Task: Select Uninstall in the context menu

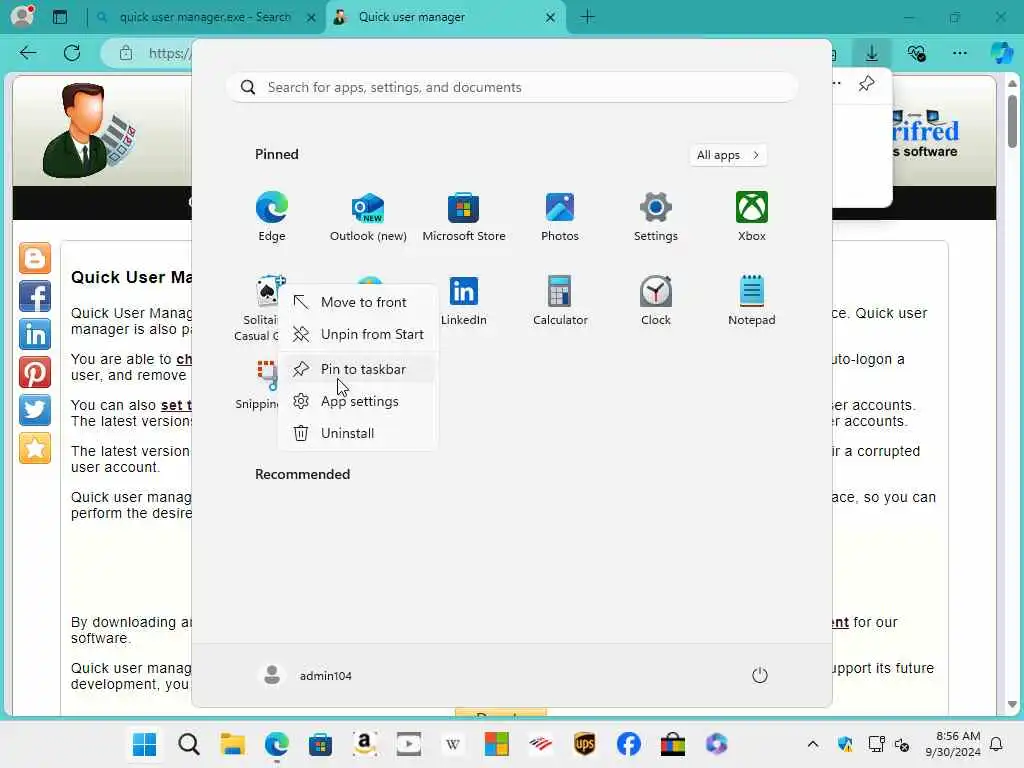Action: coord(358,433)
